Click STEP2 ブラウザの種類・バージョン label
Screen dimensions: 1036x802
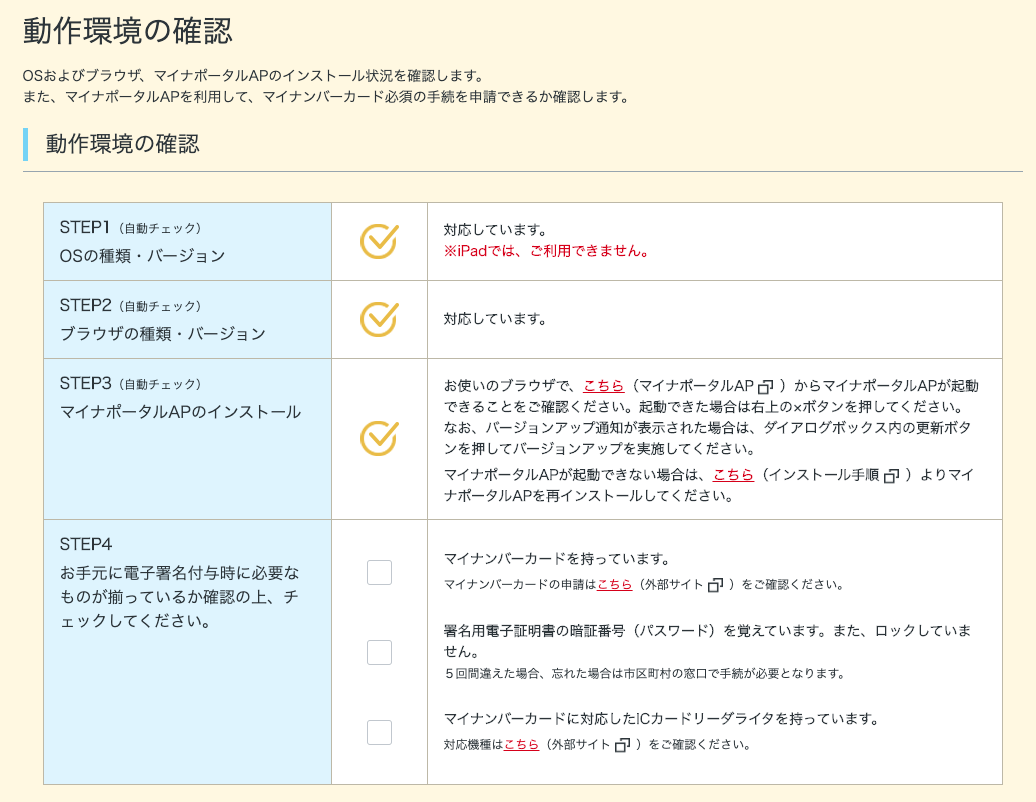click(163, 320)
